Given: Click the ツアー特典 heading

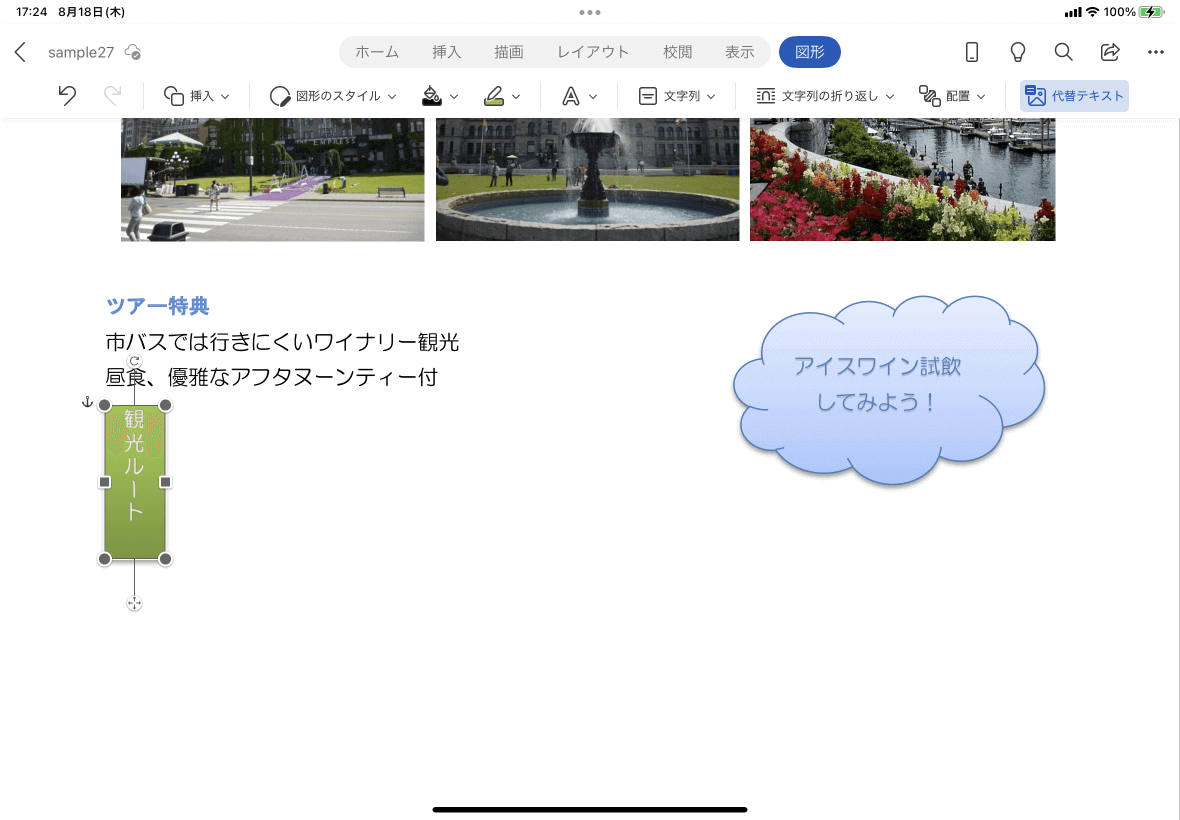Looking at the screenshot, I should [157, 305].
